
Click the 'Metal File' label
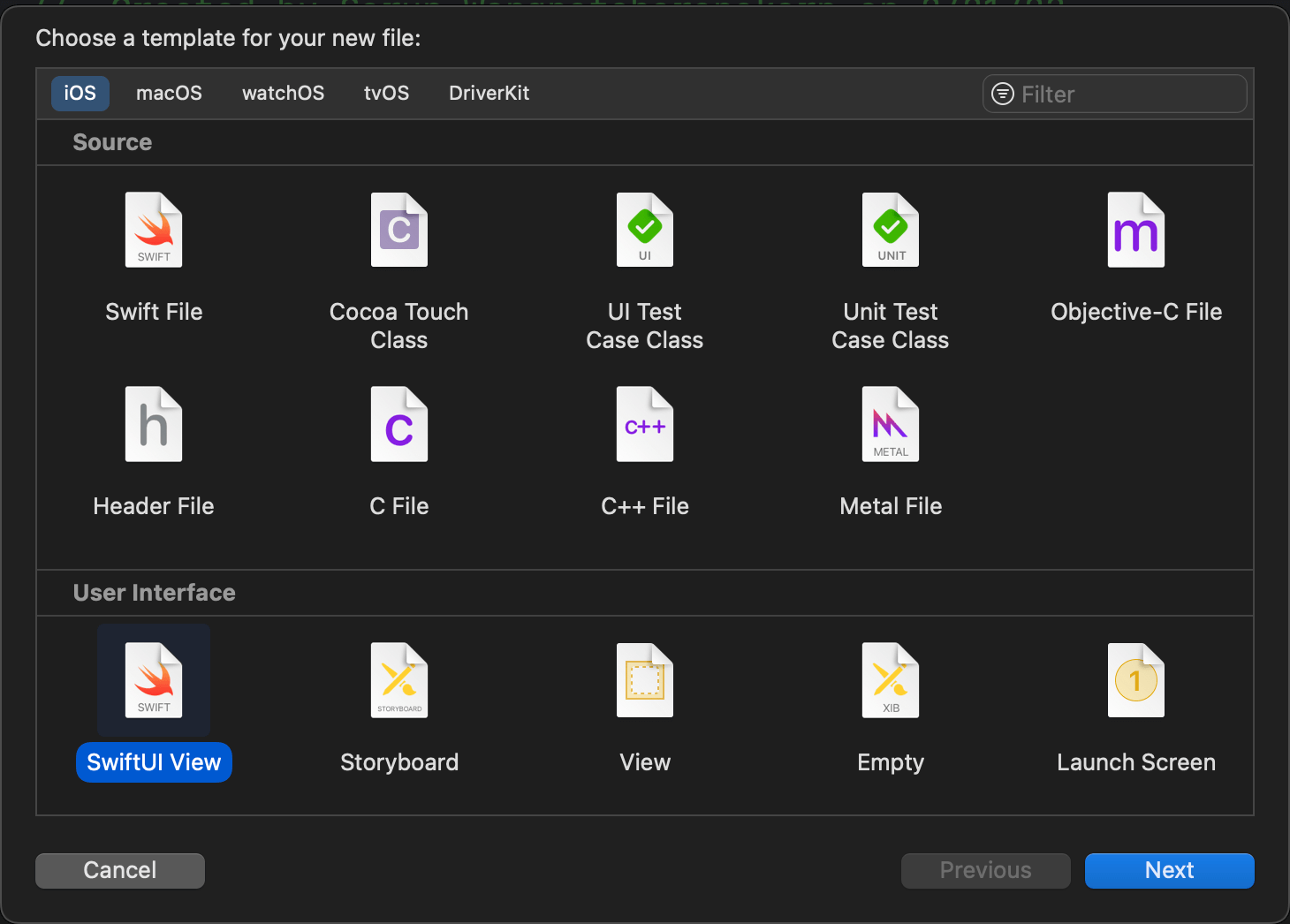click(x=891, y=506)
